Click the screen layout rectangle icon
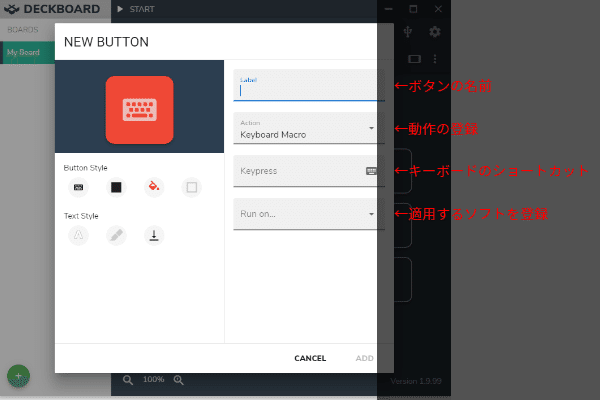 (414, 59)
